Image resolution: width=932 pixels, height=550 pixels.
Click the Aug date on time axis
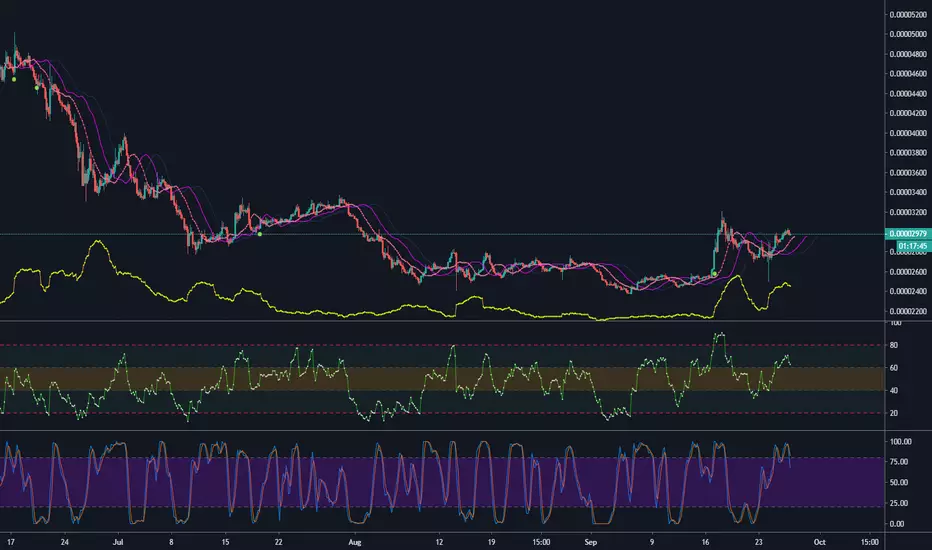[355, 542]
